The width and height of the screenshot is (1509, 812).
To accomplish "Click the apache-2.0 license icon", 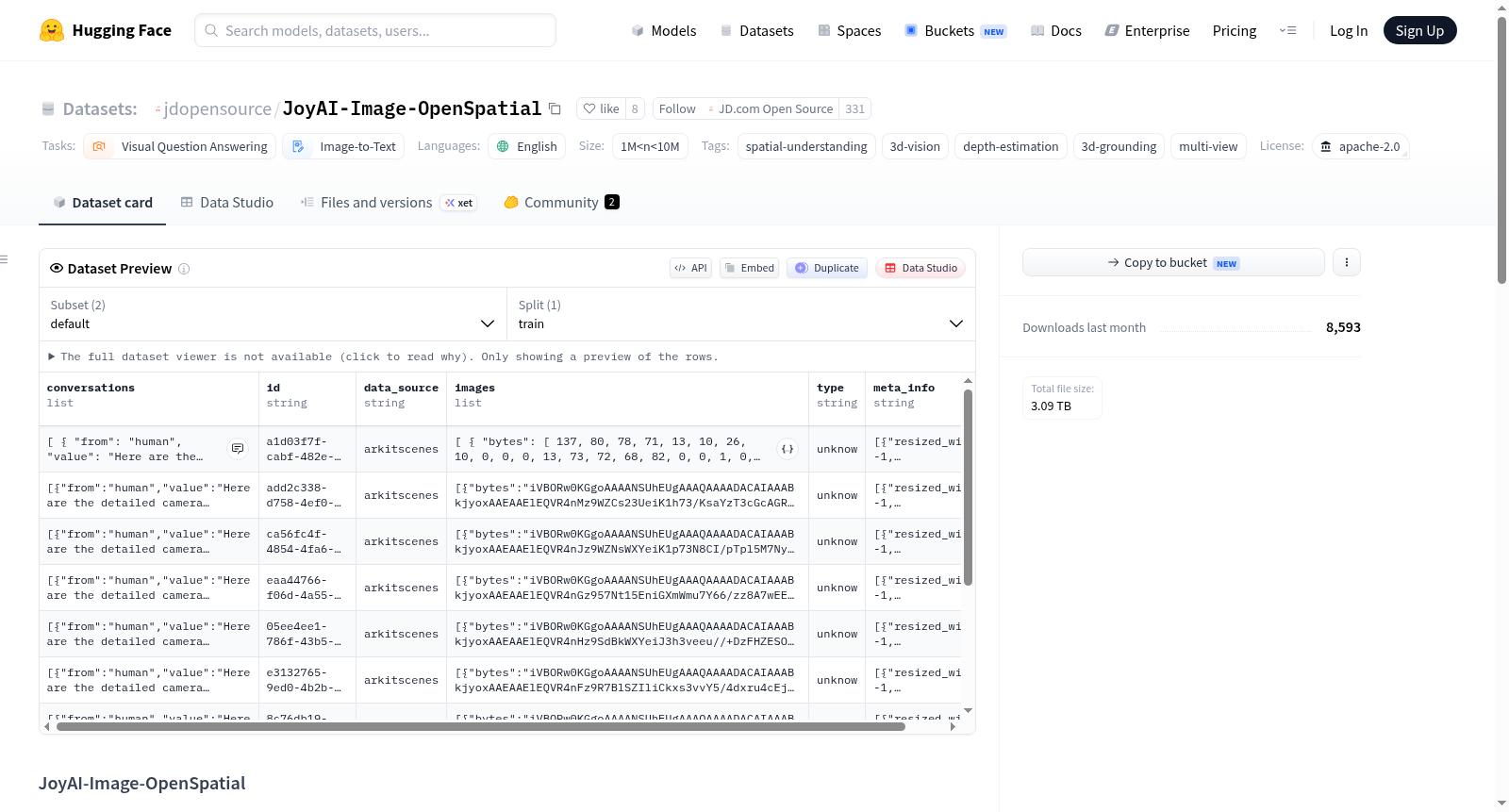I will [1326, 146].
